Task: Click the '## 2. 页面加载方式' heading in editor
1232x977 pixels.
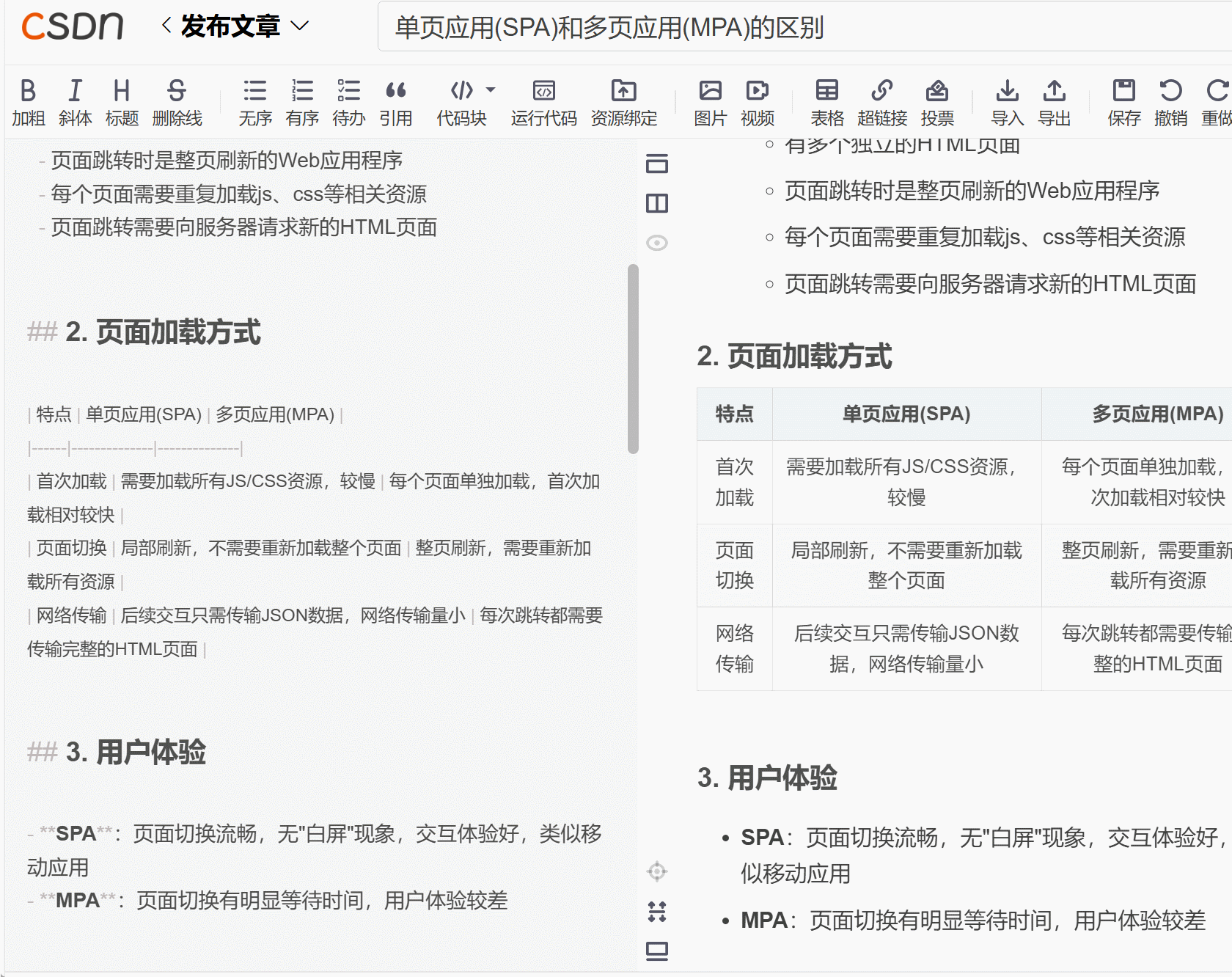Action: (x=144, y=332)
